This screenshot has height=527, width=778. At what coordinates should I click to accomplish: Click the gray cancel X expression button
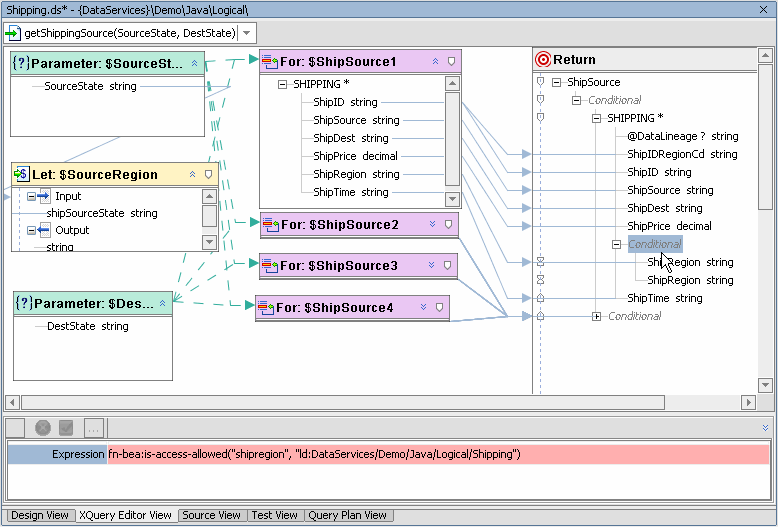43,428
